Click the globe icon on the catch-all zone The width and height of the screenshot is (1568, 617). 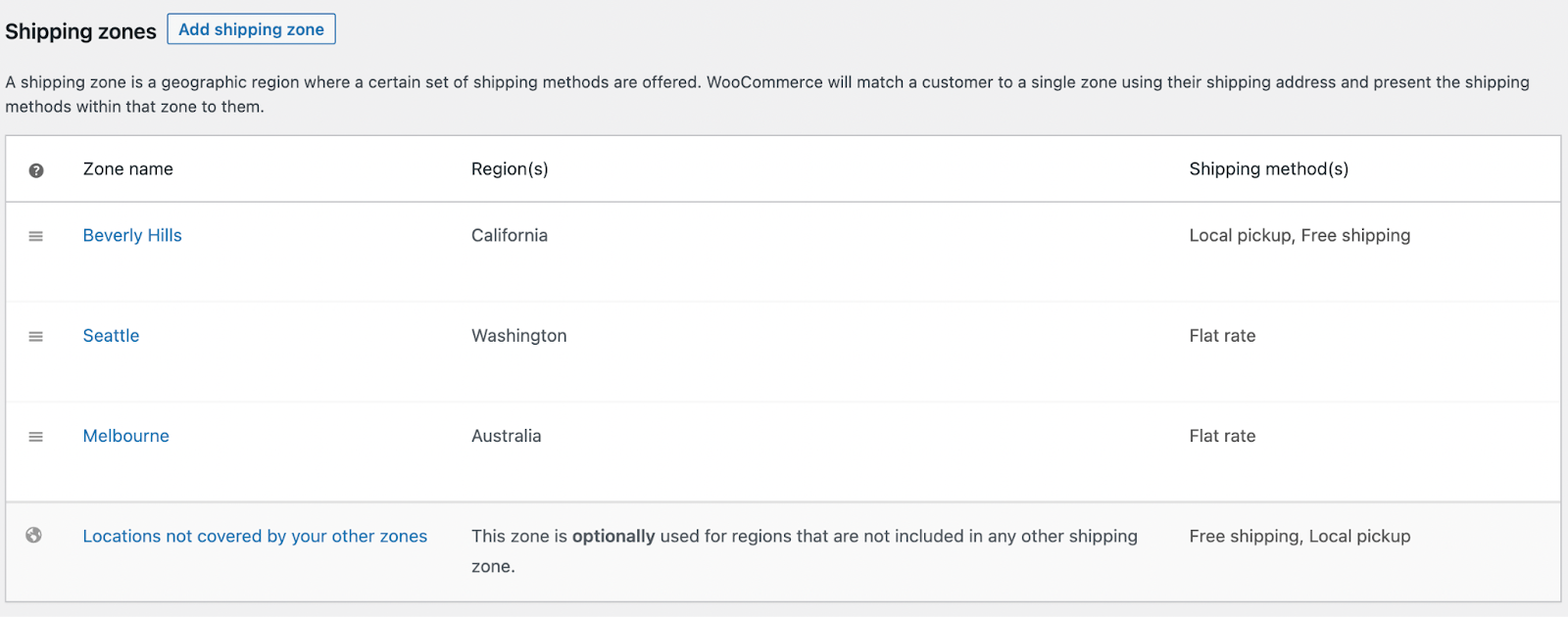[32, 536]
